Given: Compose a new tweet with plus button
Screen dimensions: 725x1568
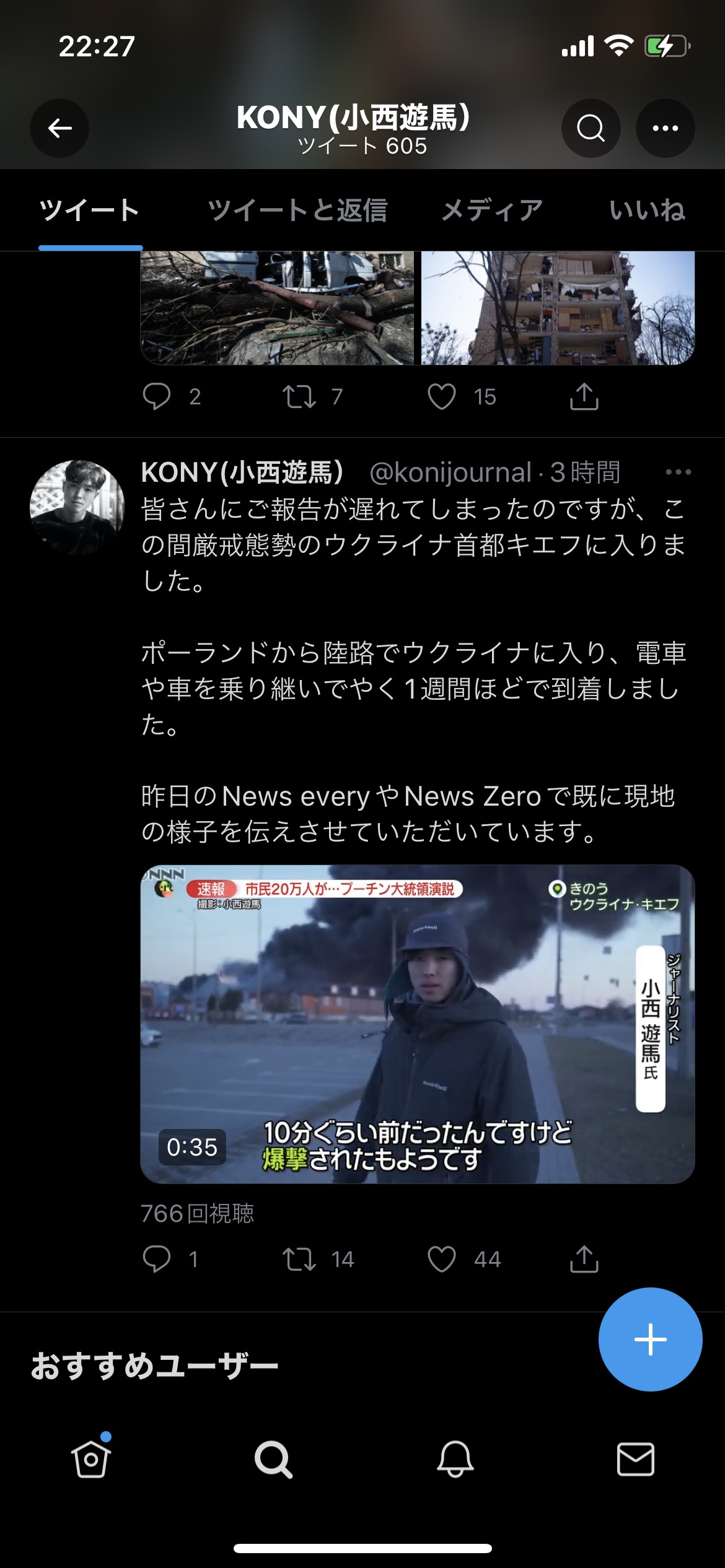Looking at the screenshot, I should coord(650,1339).
